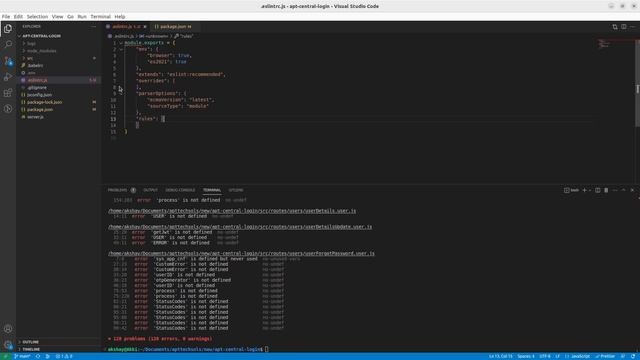
Task: Open the File menu
Action: [6, 17]
